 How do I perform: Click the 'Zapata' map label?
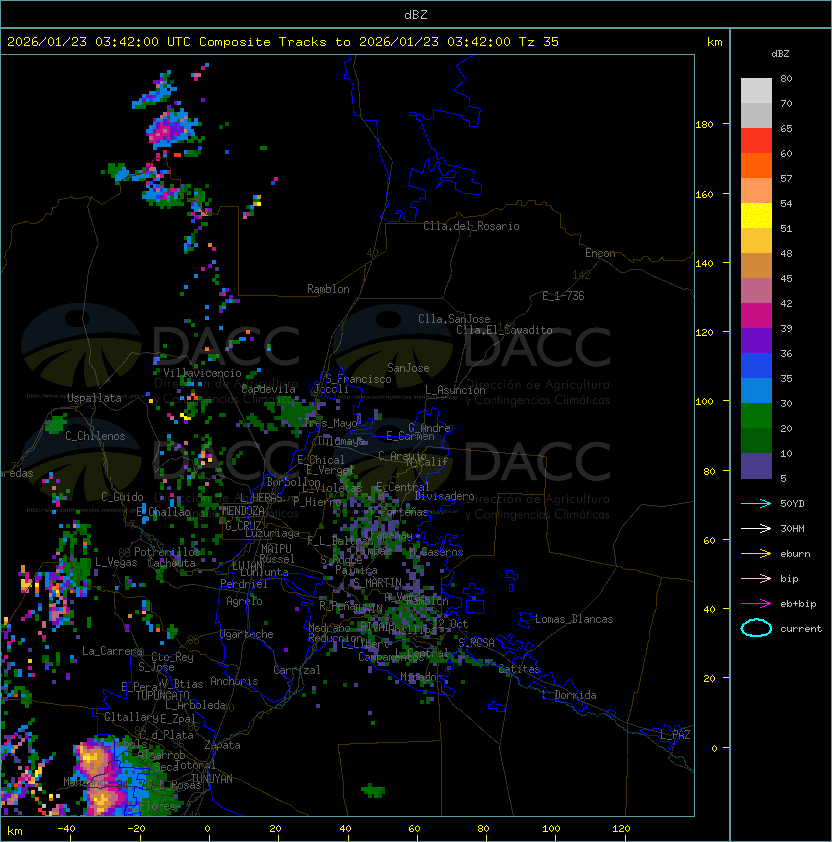pos(222,745)
